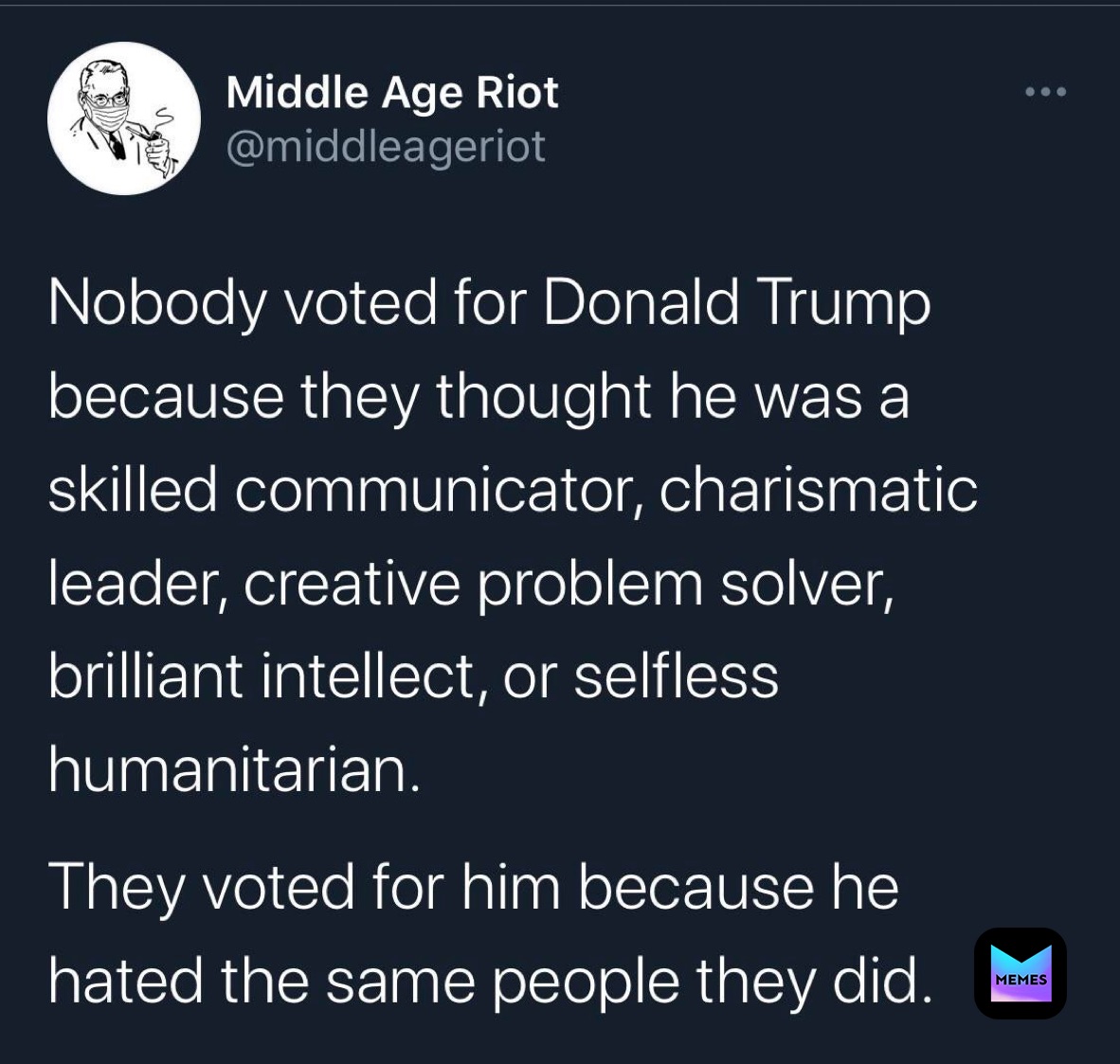Screen dimensions: 1120x1064
Task: Open the Middle Age Riot display name
Action: 391,93
